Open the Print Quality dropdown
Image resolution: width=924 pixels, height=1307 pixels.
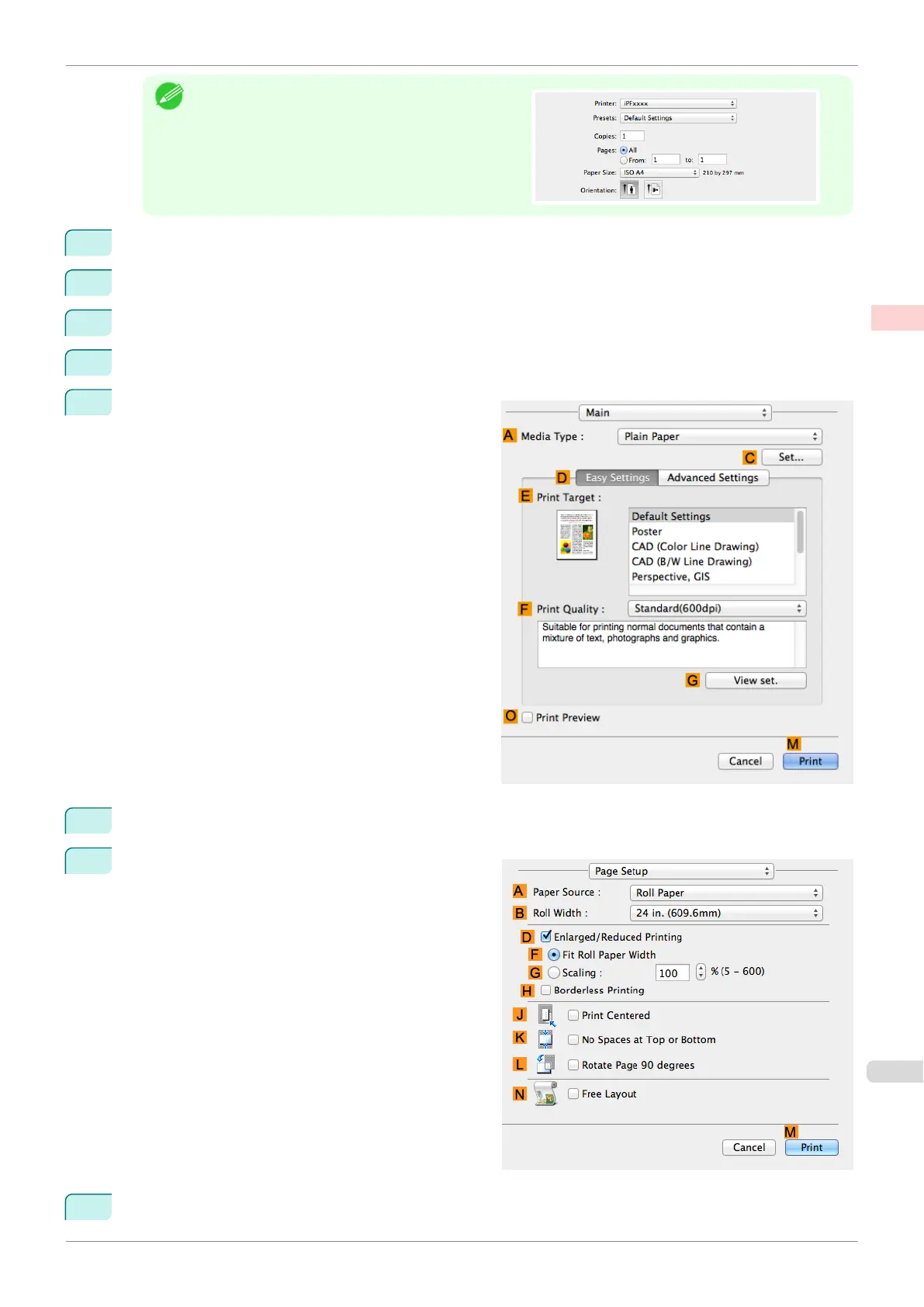(717, 608)
